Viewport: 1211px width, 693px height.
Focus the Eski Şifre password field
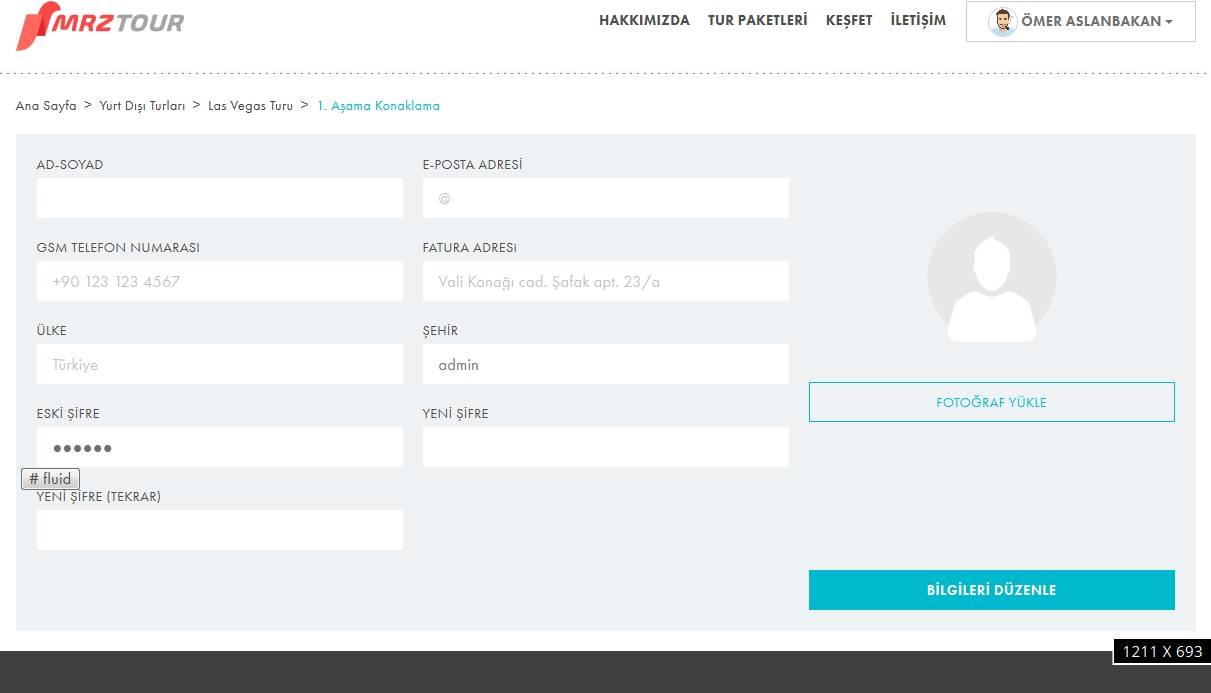pos(220,447)
